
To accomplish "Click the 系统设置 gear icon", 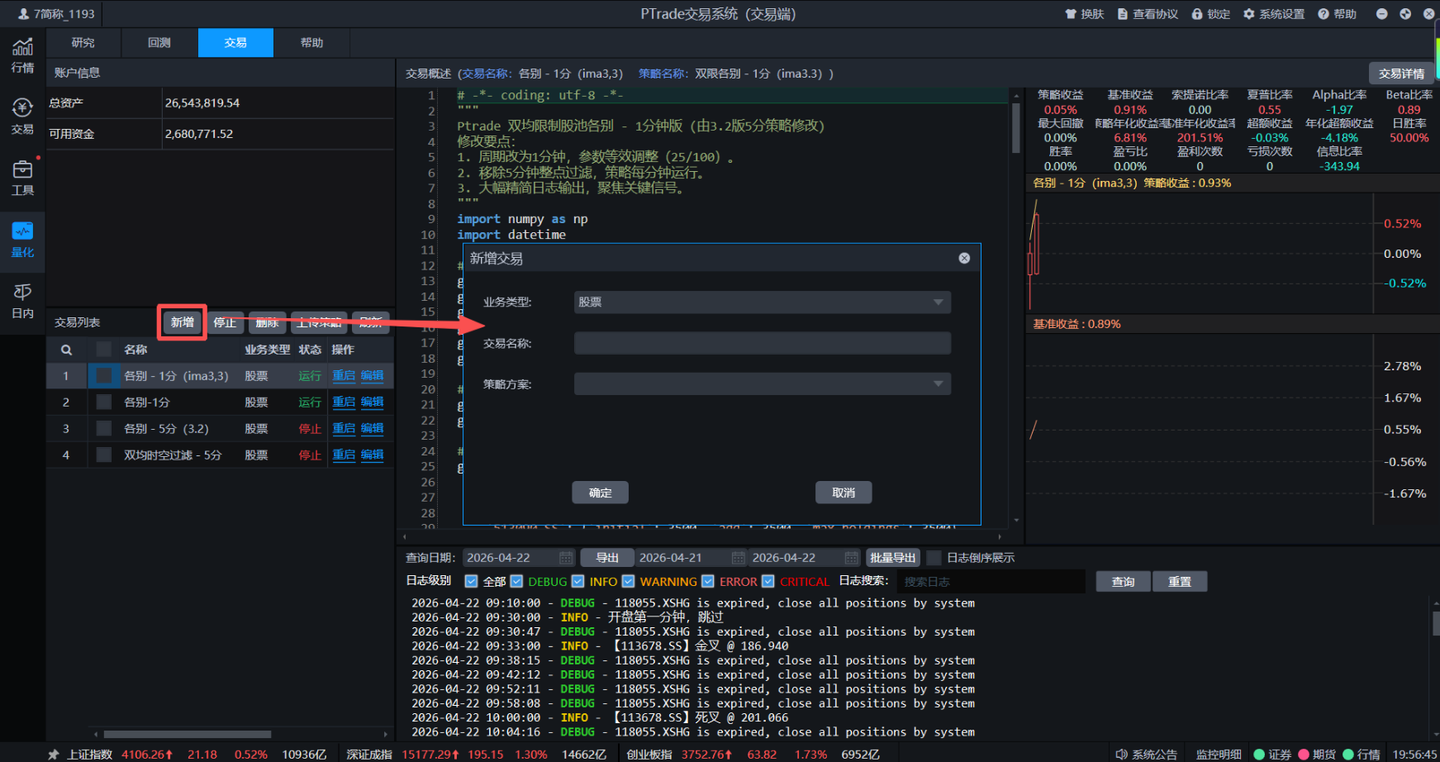I will coord(1249,14).
